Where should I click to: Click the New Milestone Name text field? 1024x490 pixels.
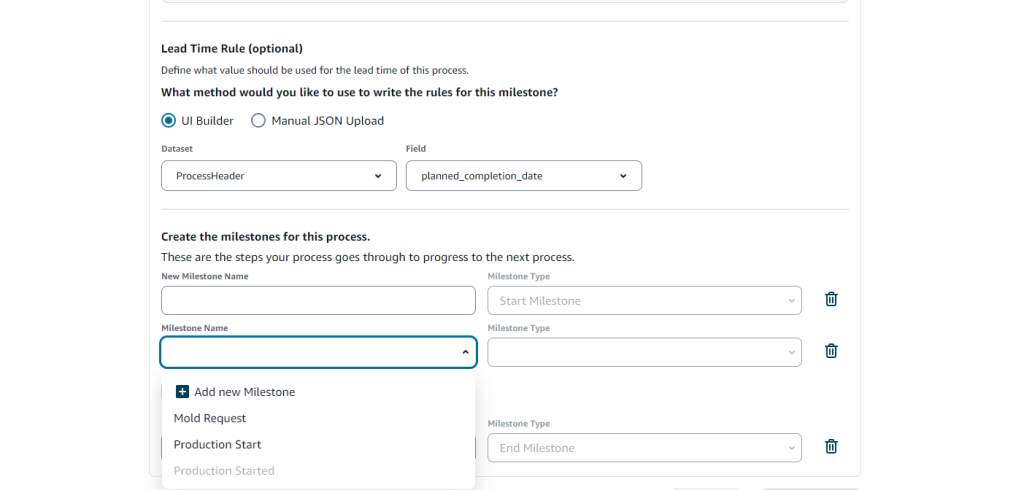(318, 301)
